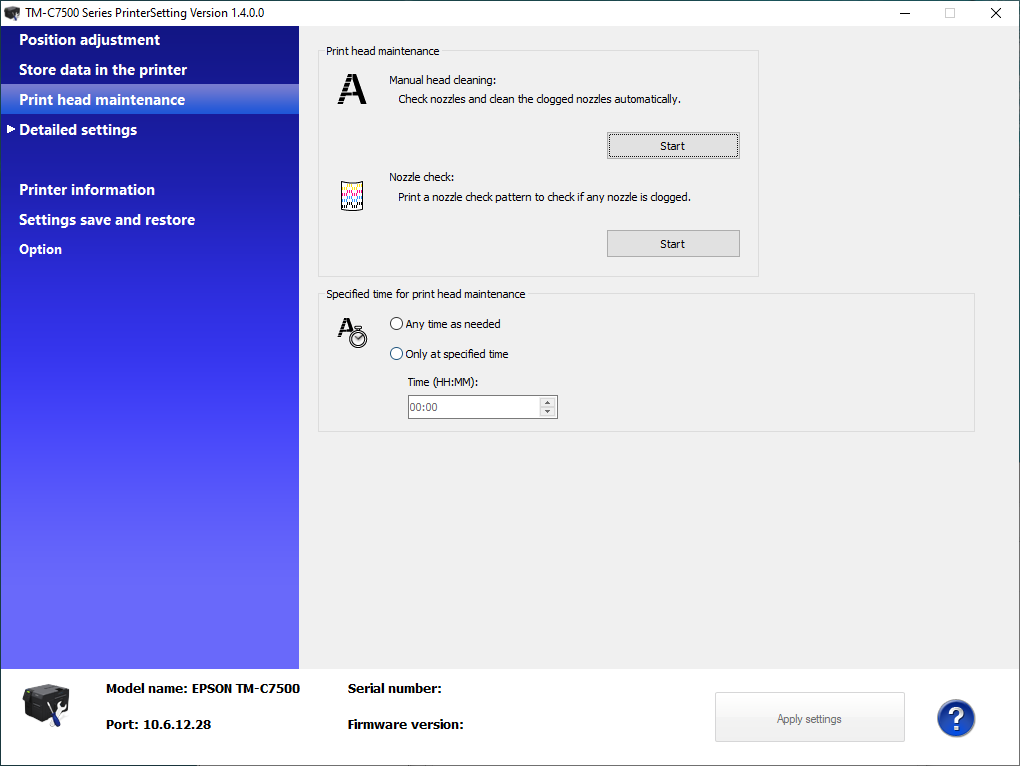Click the printer with wrench icon
1020x766 pixels.
[x=46, y=705]
